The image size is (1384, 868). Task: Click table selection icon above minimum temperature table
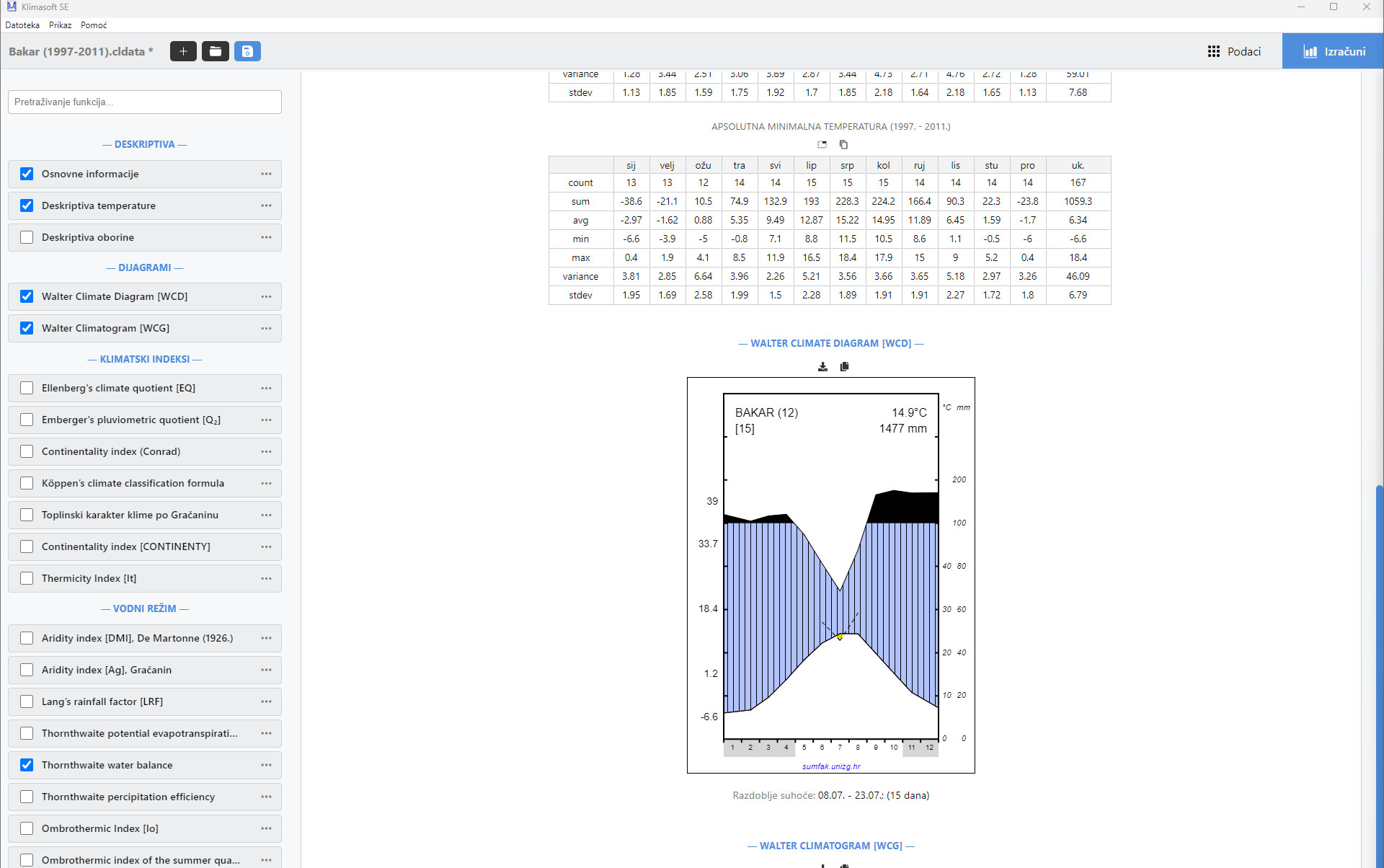822,145
